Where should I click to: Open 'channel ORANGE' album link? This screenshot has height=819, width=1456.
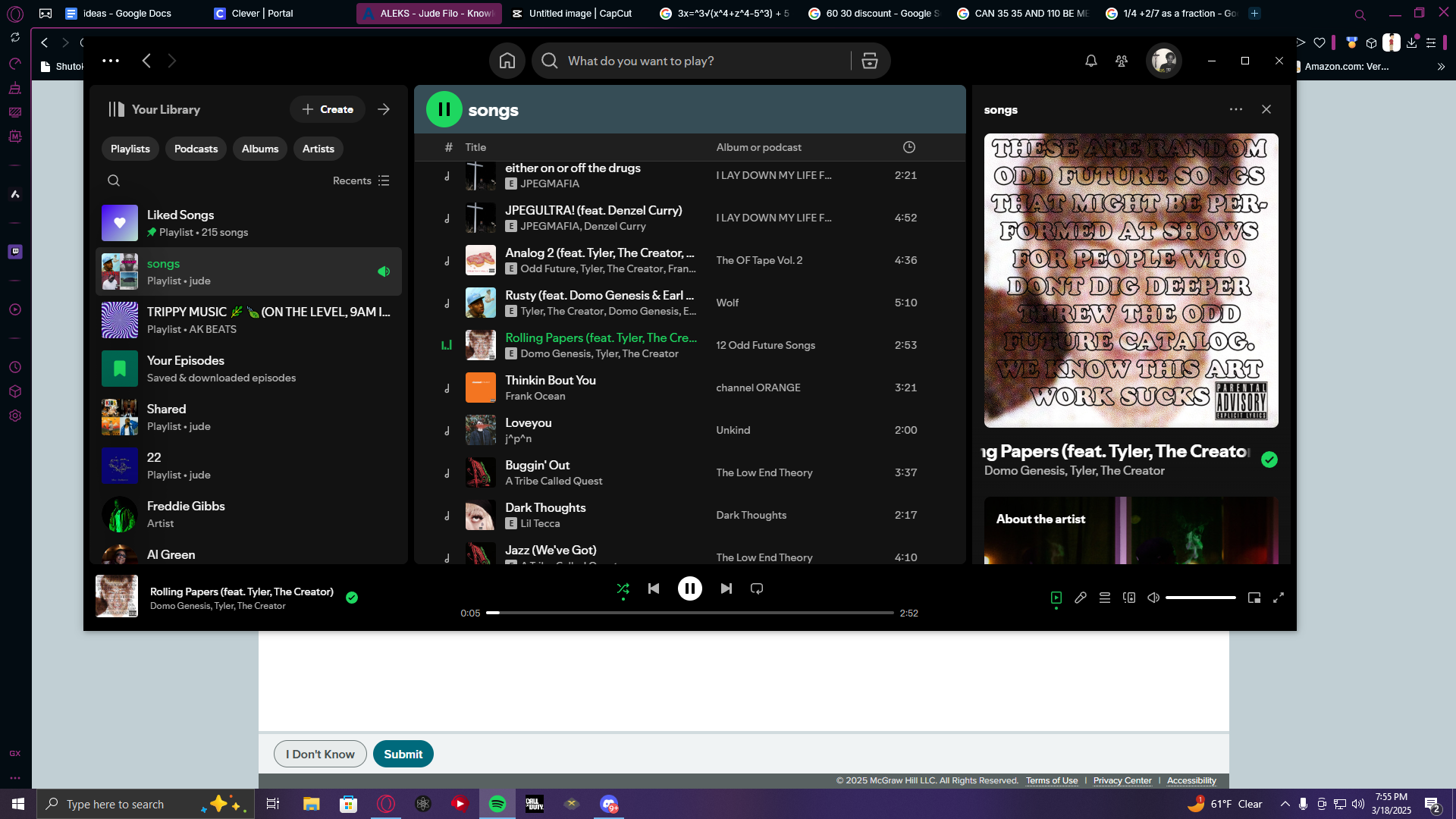pyautogui.click(x=758, y=388)
